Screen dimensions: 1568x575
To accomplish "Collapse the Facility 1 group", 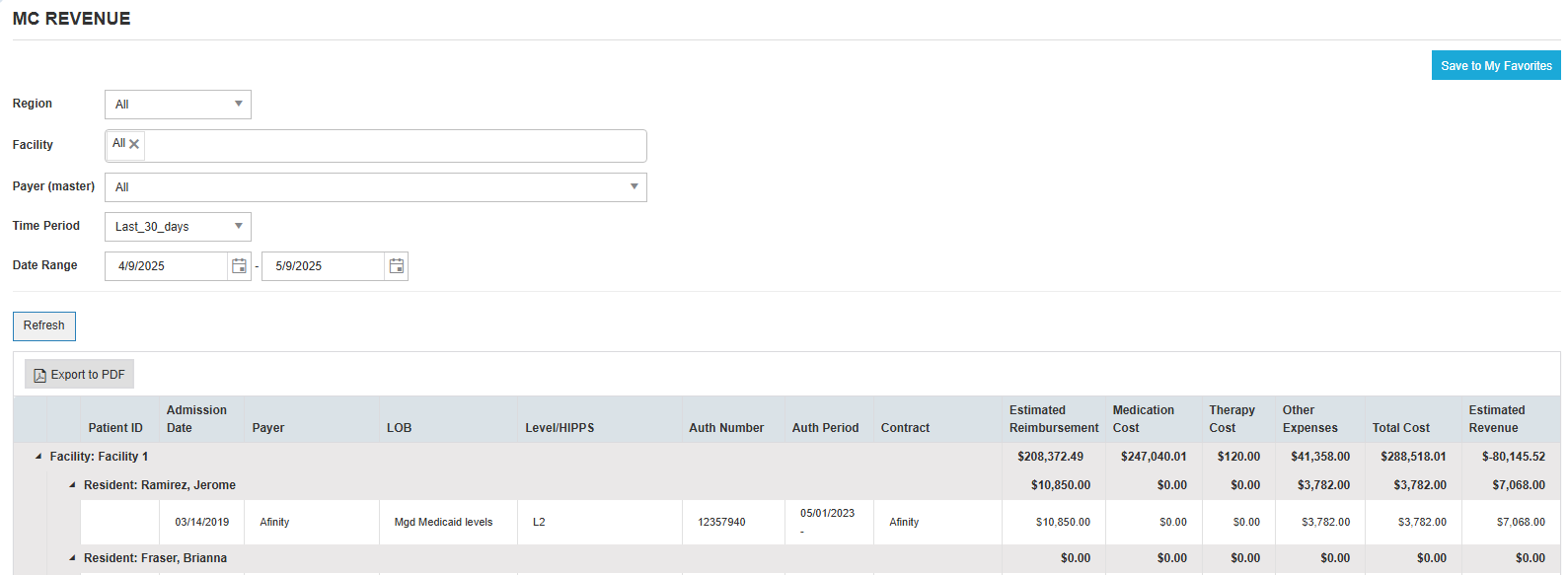I will click(38, 457).
